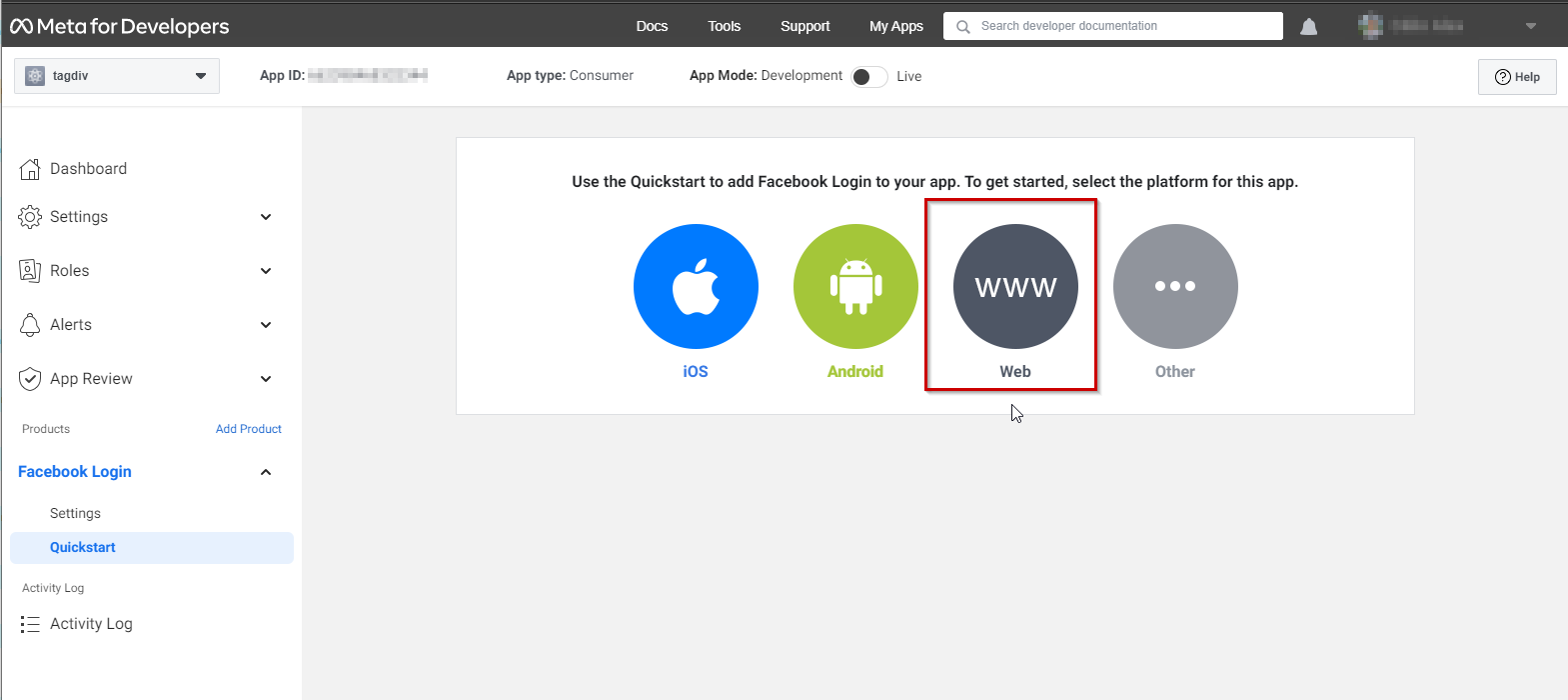This screenshot has height=700, width=1568.
Task: Click the iOS label text
Action: (x=696, y=372)
